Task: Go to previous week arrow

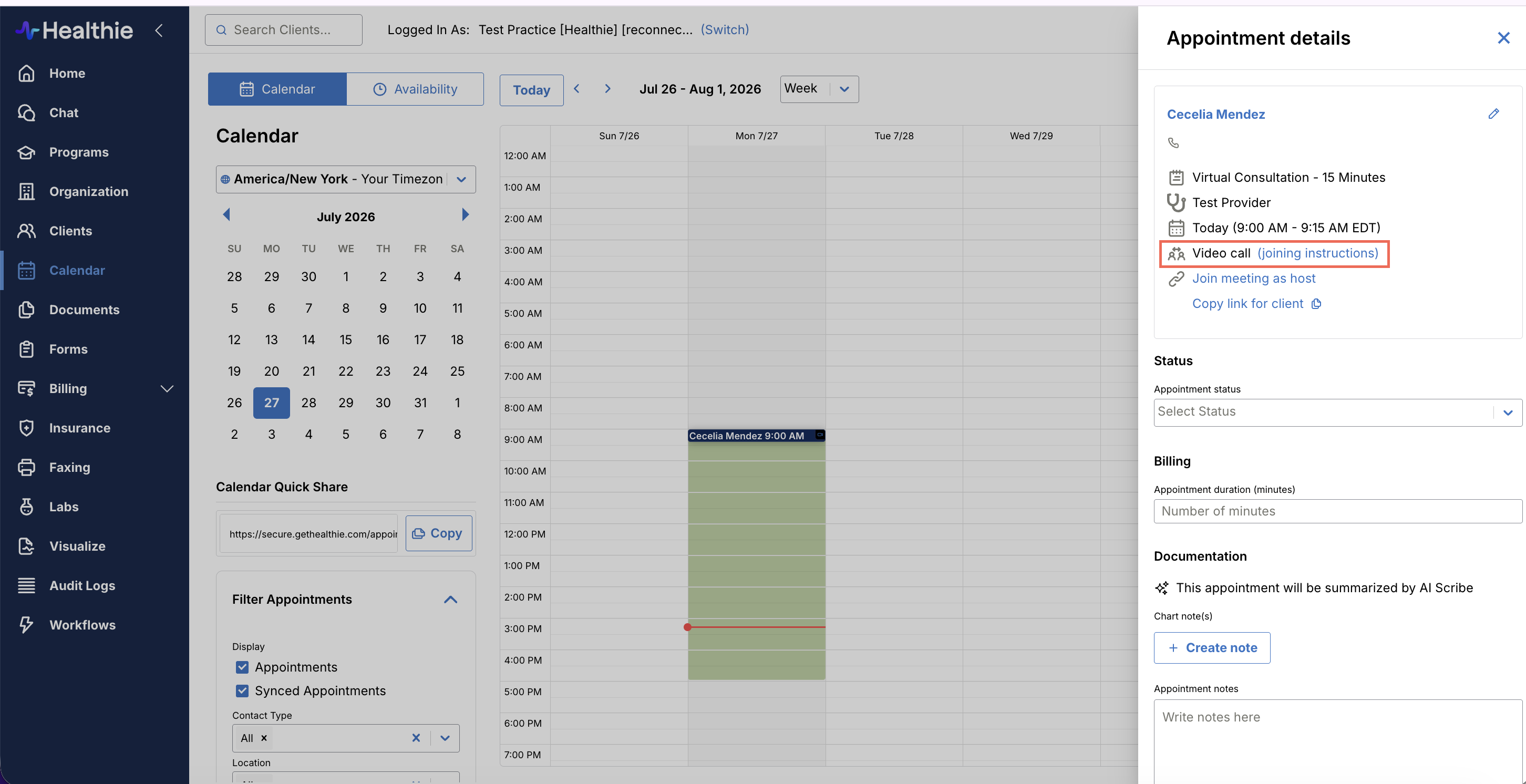Action: 576,89
